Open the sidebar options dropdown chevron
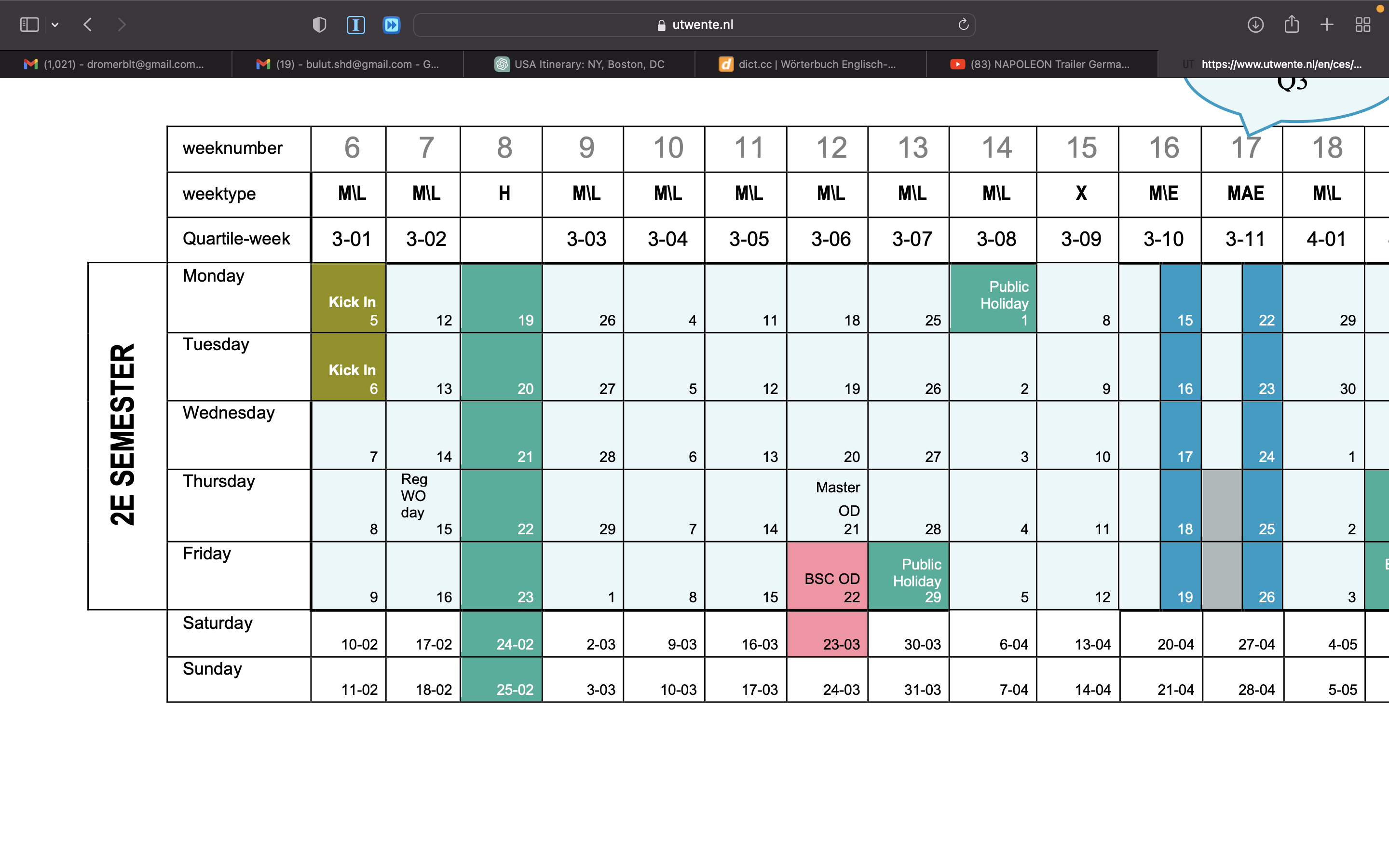This screenshot has width=1389, height=868. [x=55, y=25]
